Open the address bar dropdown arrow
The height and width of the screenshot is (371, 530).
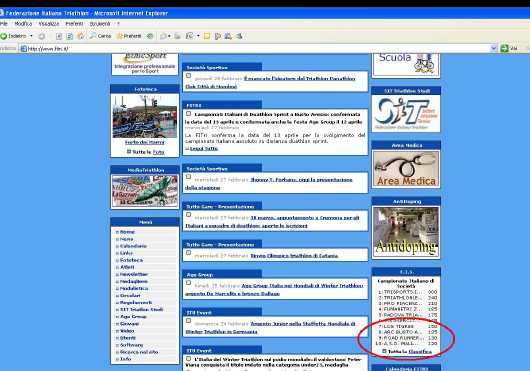494,48
